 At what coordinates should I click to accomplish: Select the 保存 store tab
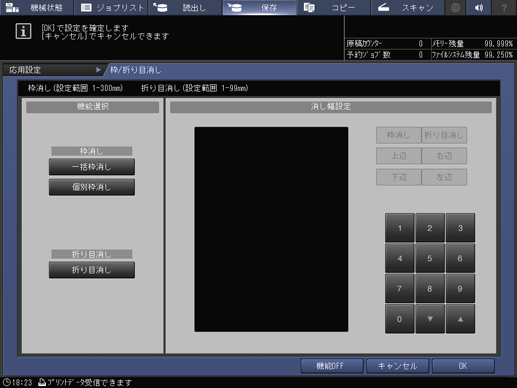259,7
